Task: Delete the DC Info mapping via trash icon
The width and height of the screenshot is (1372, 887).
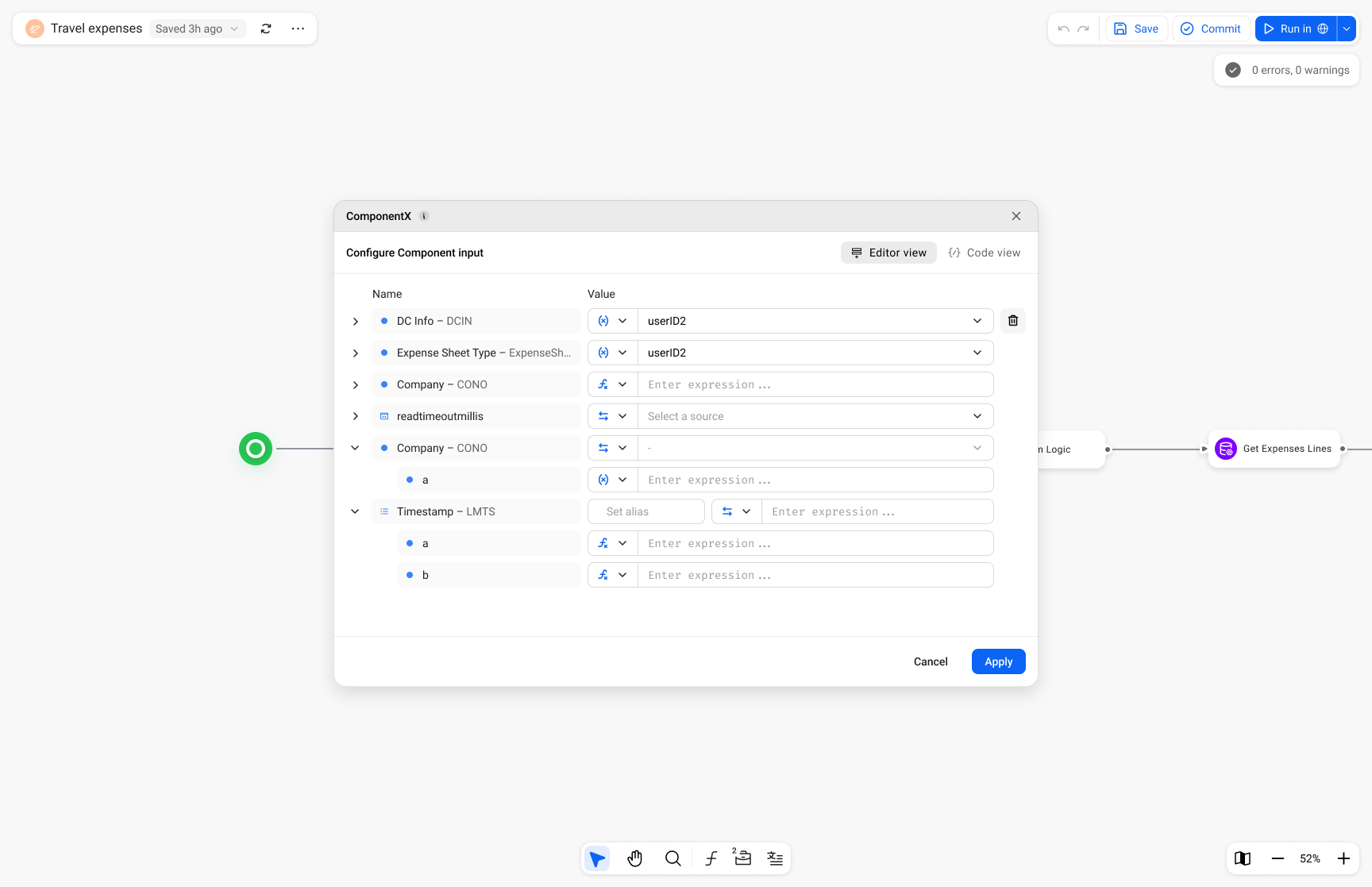Action: pyautogui.click(x=1012, y=320)
